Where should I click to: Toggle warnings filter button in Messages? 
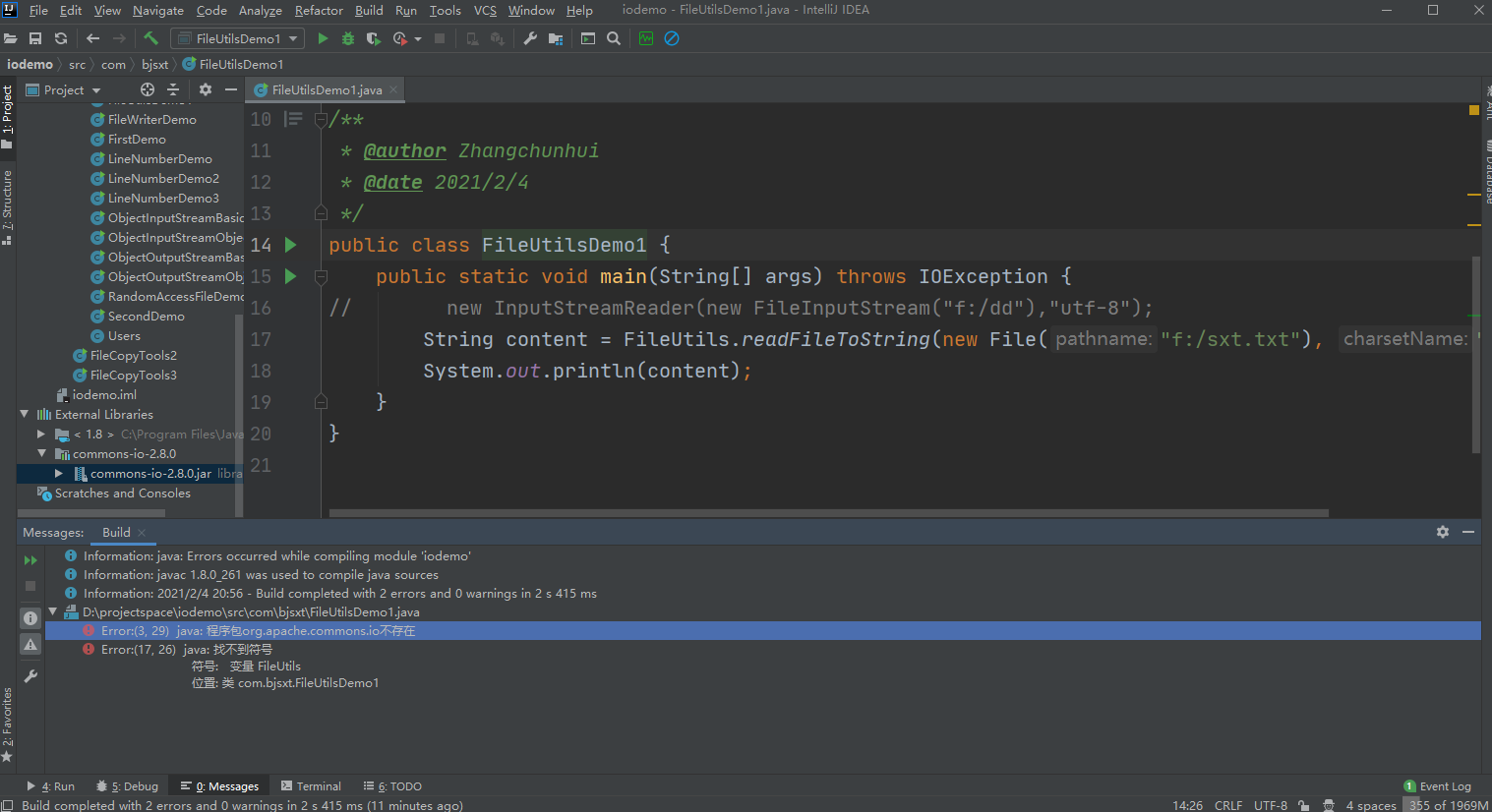(30, 645)
